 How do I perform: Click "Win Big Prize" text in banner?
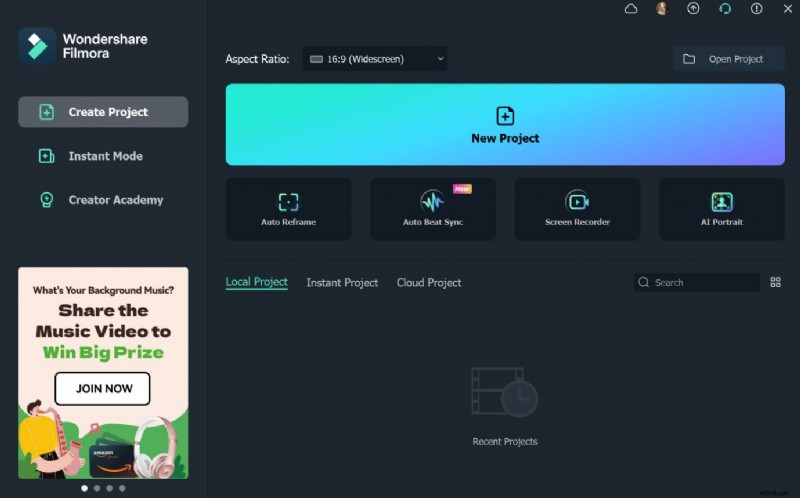coord(104,353)
